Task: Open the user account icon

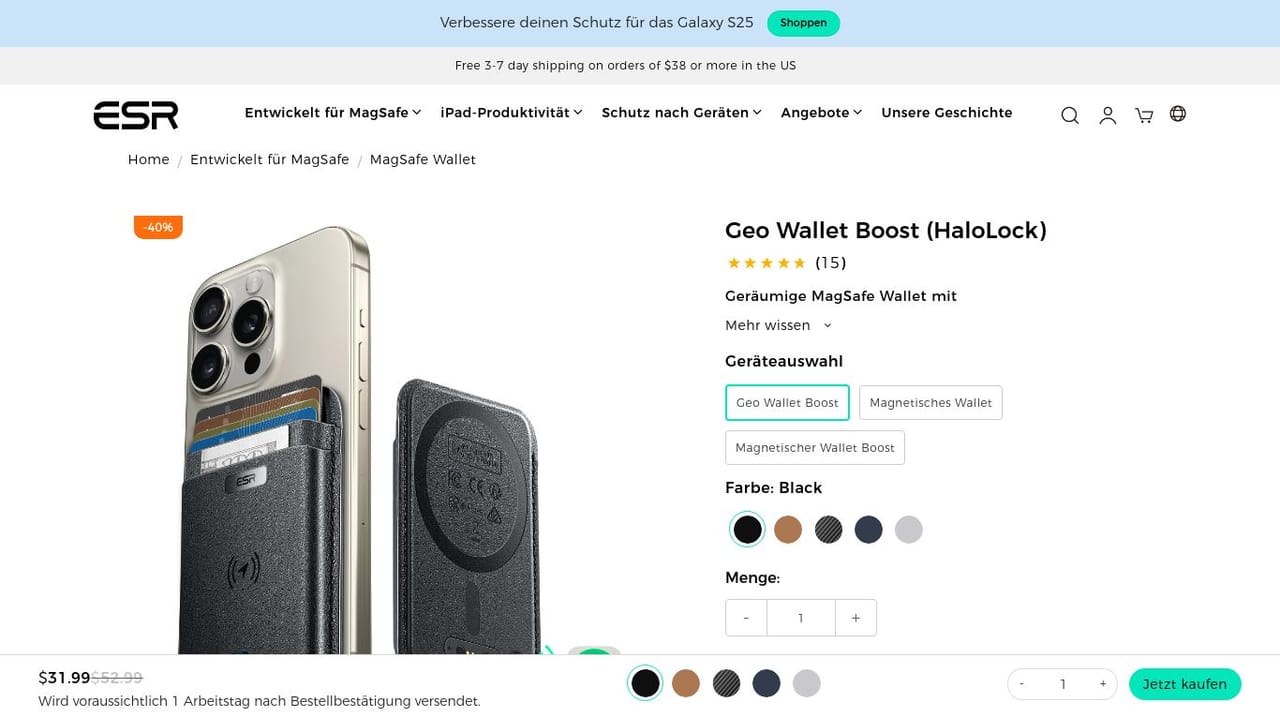Action: pyautogui.click(x=1107, y=115)
